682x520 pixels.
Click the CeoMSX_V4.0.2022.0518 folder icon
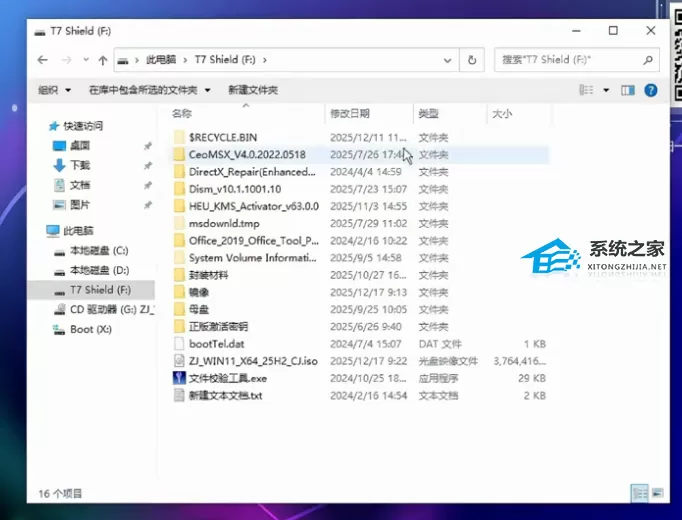click(179, 155)
